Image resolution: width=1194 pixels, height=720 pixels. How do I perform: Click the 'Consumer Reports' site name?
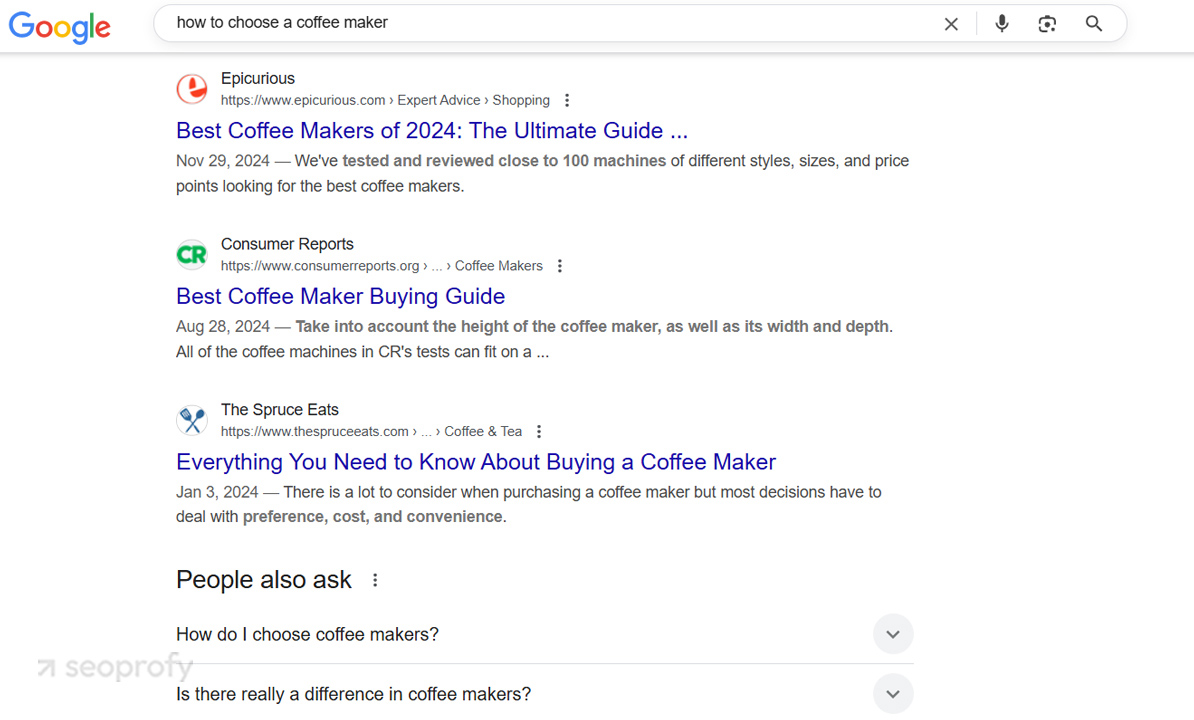click(287, 244)
